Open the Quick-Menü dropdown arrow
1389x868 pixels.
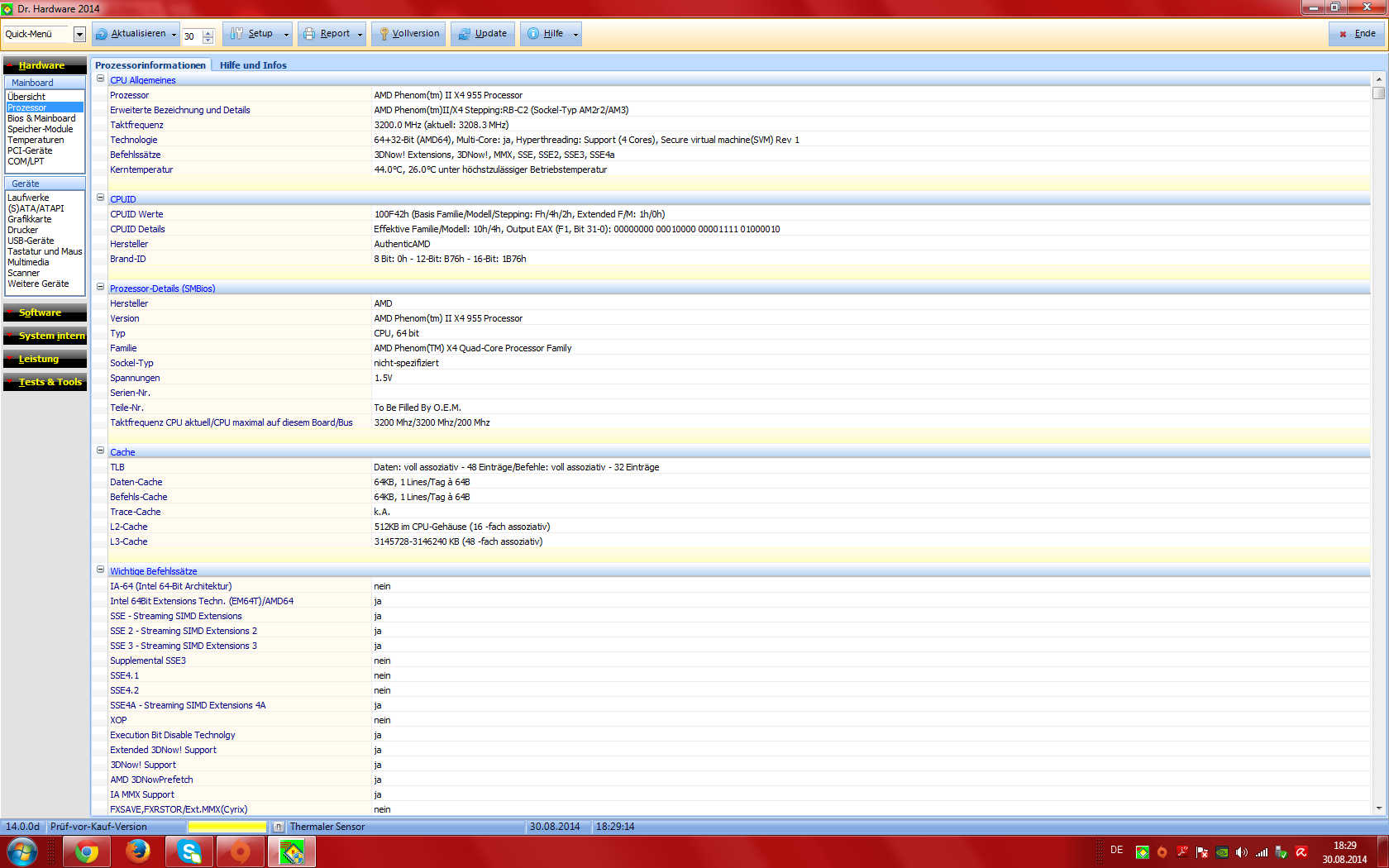[x=79, y=34]
